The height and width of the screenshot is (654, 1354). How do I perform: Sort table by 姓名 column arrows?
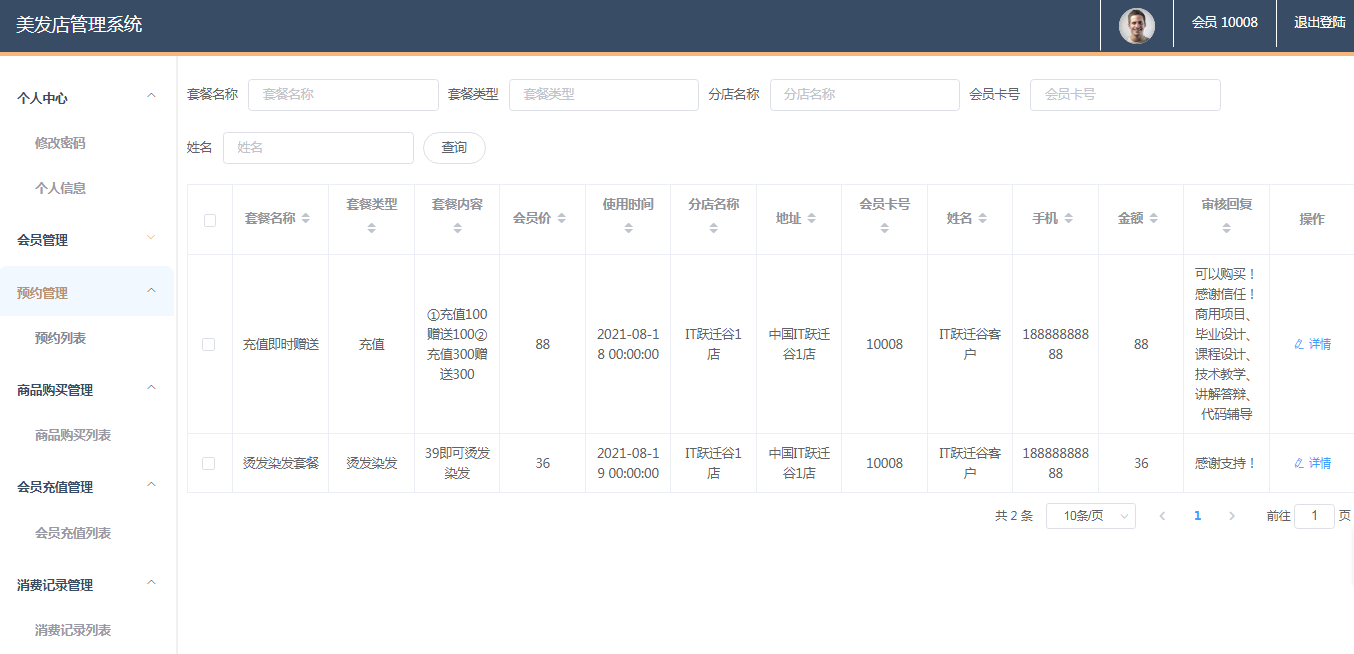coord(983,218)
